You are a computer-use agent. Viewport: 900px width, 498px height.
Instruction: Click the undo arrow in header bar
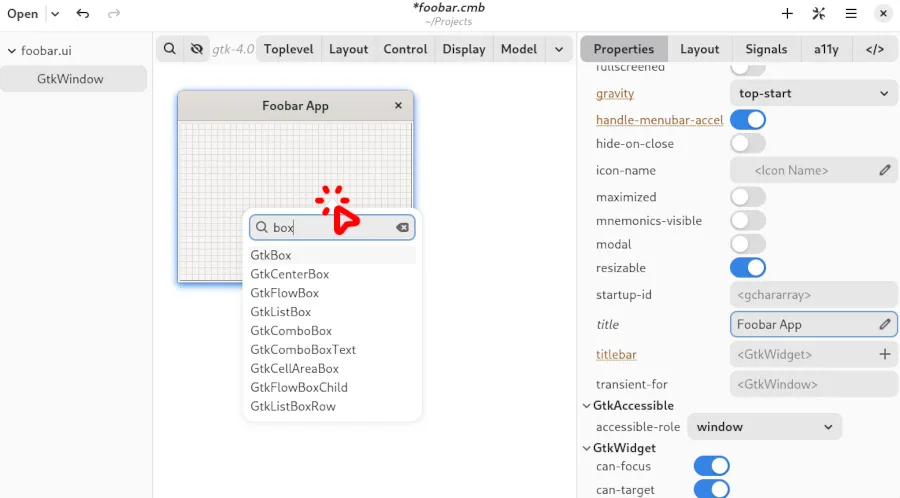coord(83,14)
